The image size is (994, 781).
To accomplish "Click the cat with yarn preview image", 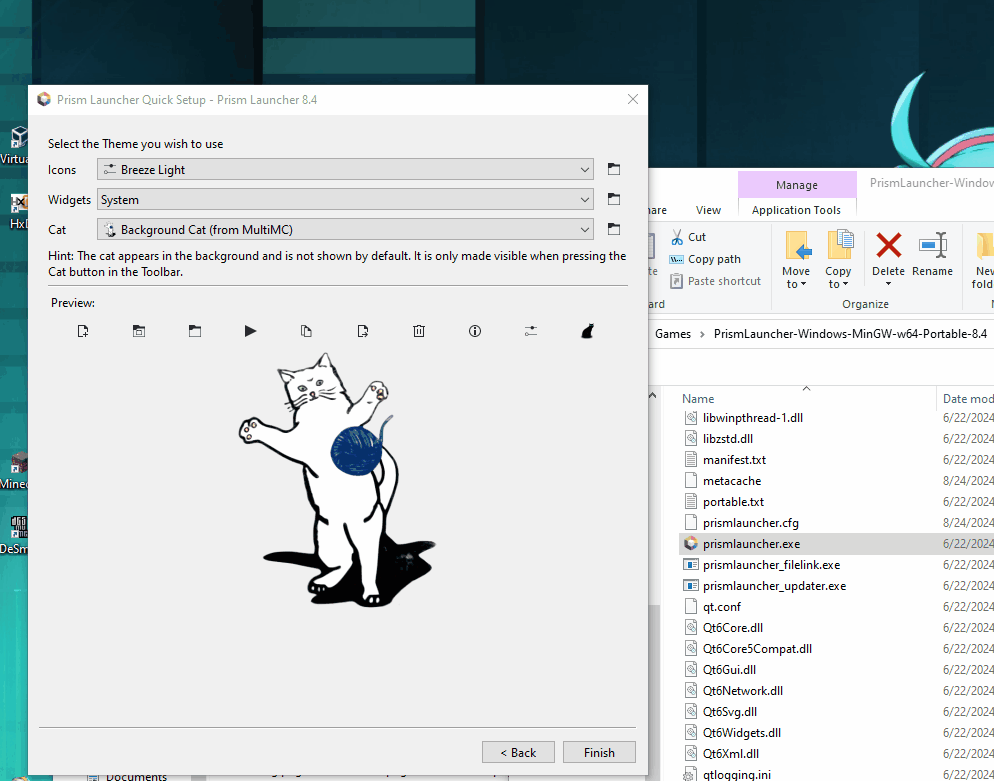I will point(337,479).
